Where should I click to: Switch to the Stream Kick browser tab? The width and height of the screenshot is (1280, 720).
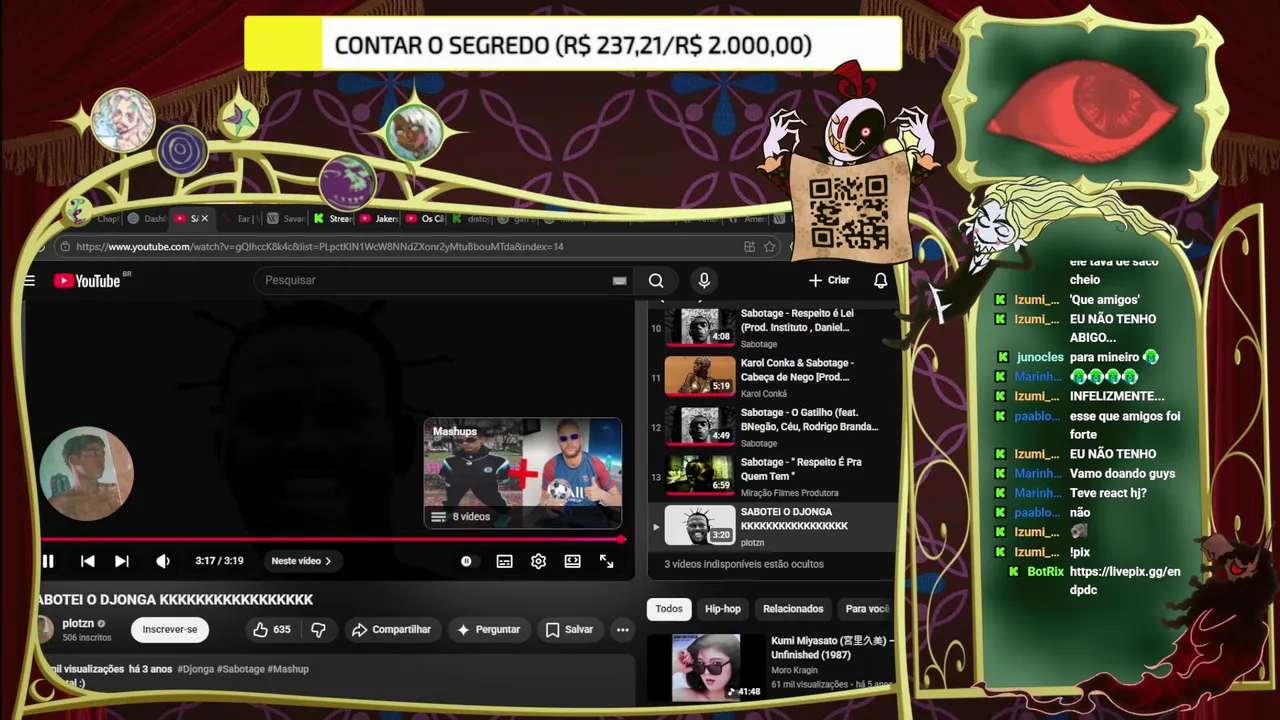click(x=333, y=218)
